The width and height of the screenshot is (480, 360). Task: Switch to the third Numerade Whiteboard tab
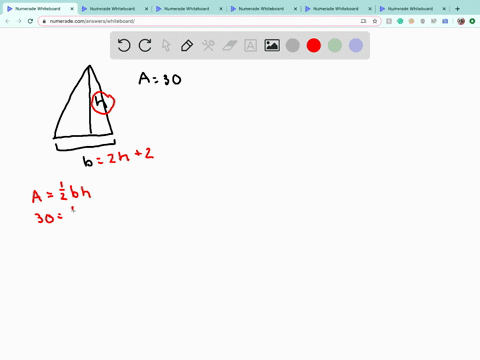click(187, 9)
